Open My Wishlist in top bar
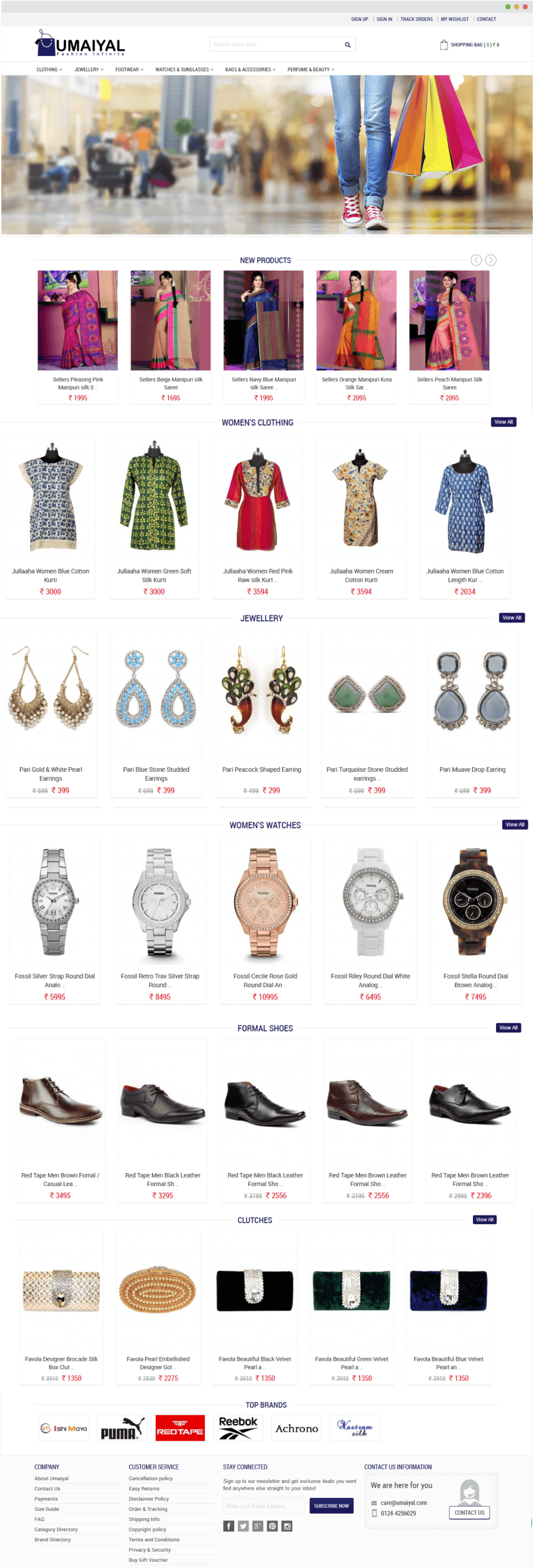Screen dimensions: 533x1568 pos(455,20)
